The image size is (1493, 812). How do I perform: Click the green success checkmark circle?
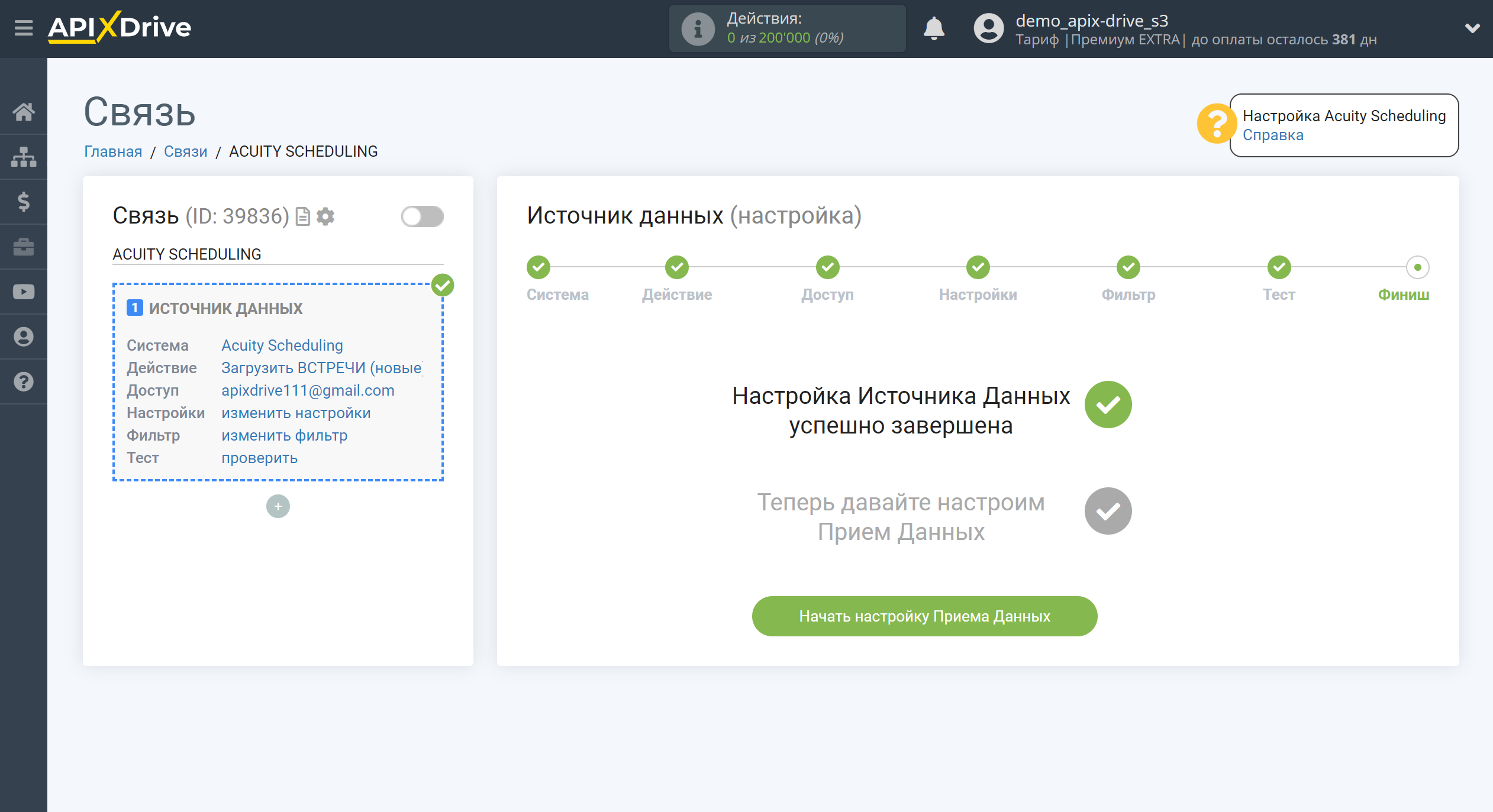coord(1108,405)
